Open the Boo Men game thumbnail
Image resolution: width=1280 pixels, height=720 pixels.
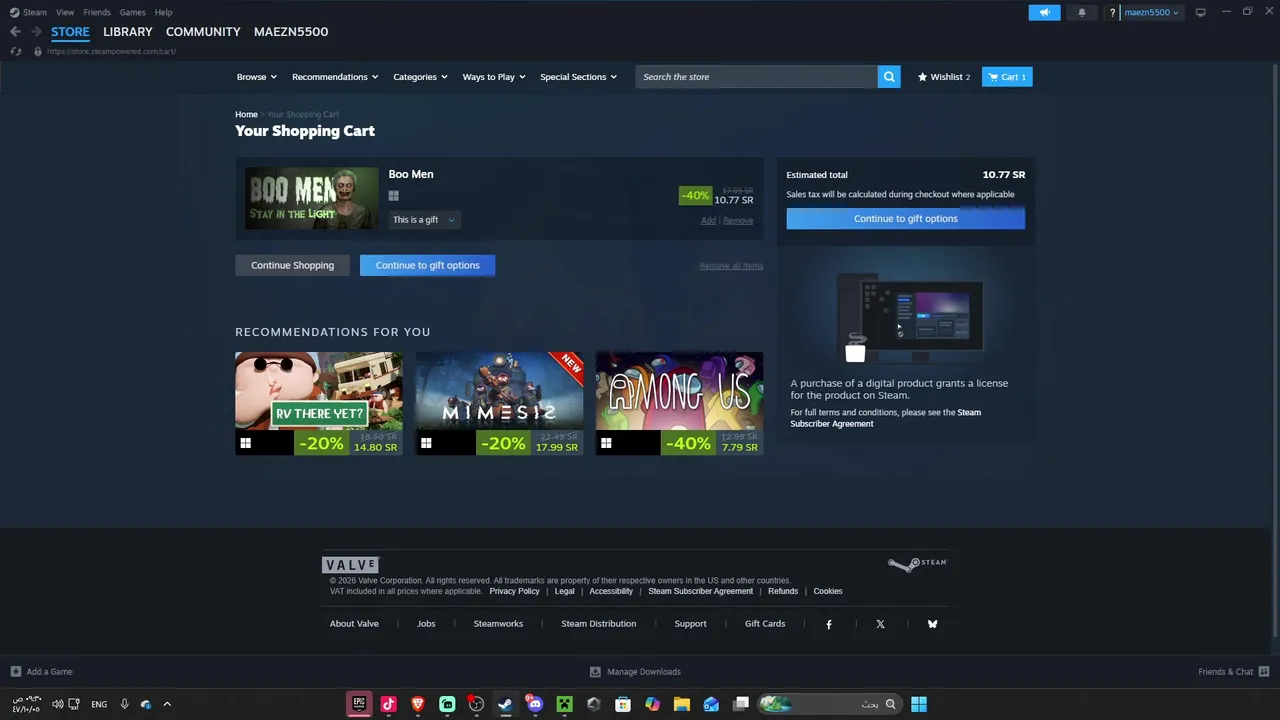(x=312, y=198)
